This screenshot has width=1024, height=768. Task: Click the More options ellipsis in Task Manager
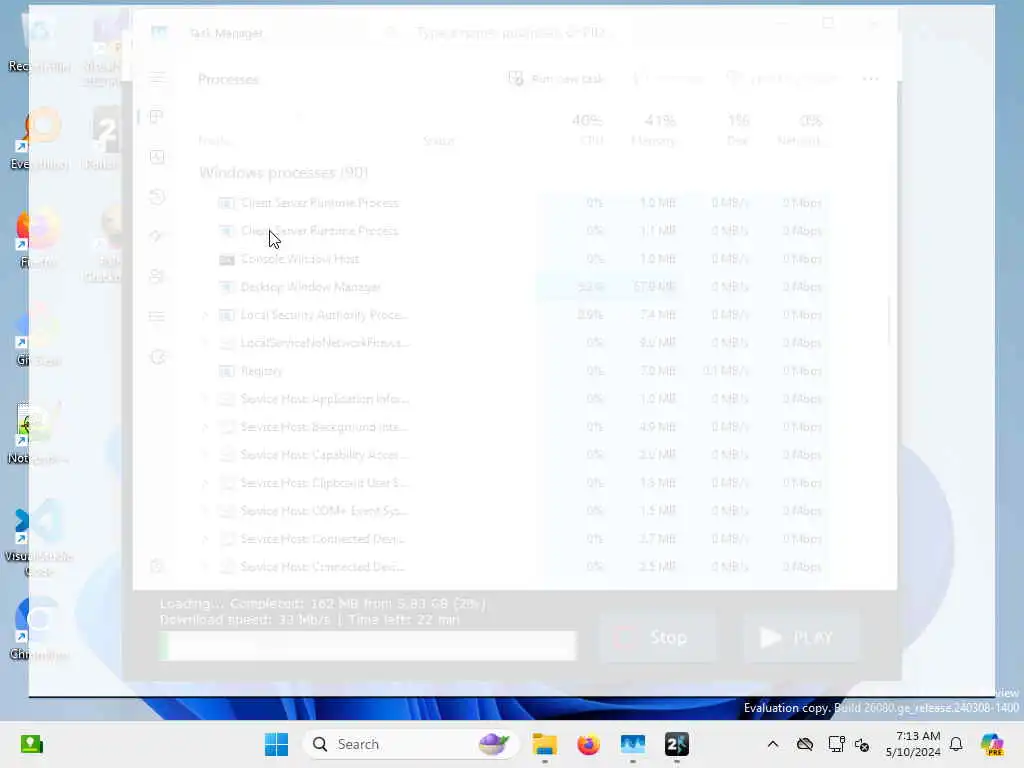(x=871, y=79)
